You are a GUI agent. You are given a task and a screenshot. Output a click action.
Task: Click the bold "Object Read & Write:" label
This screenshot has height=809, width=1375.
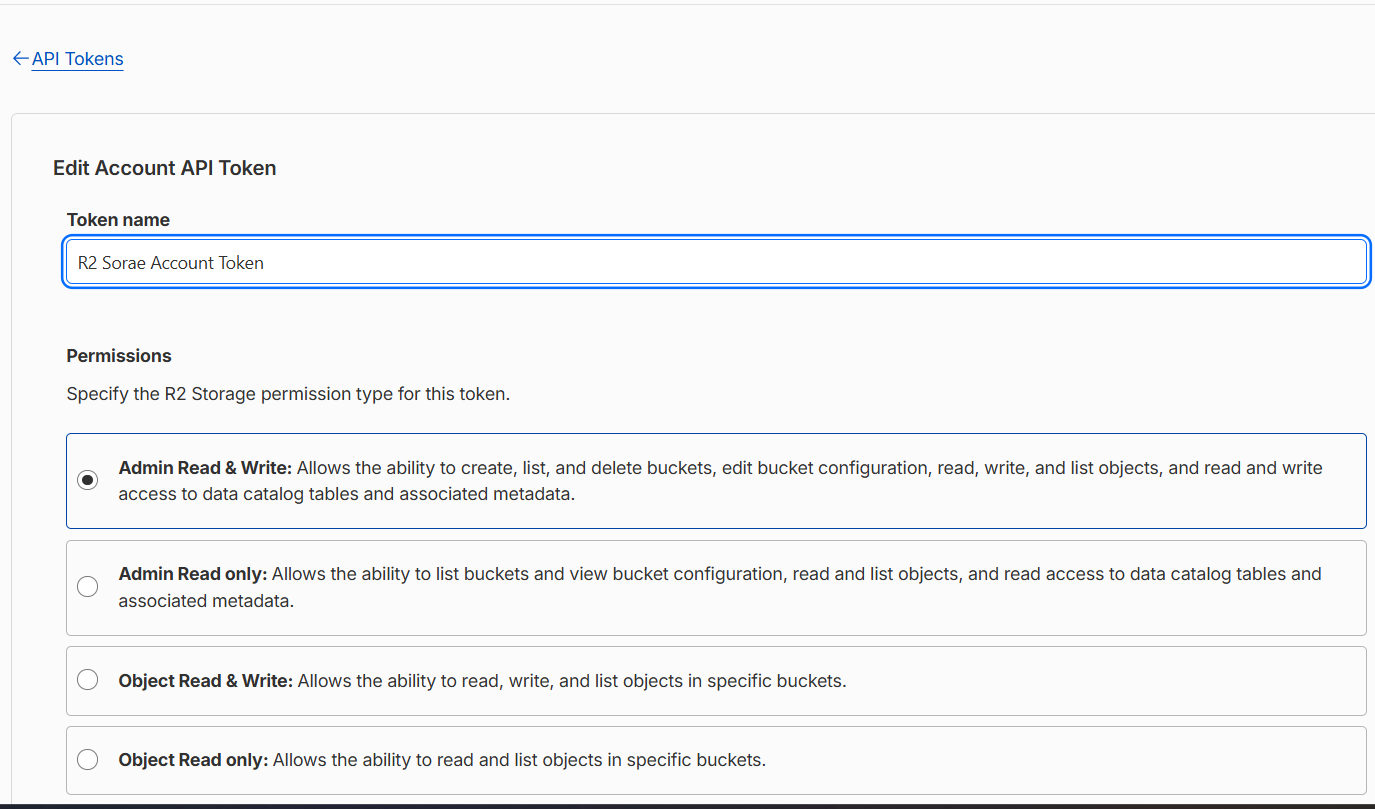(205, 681)
